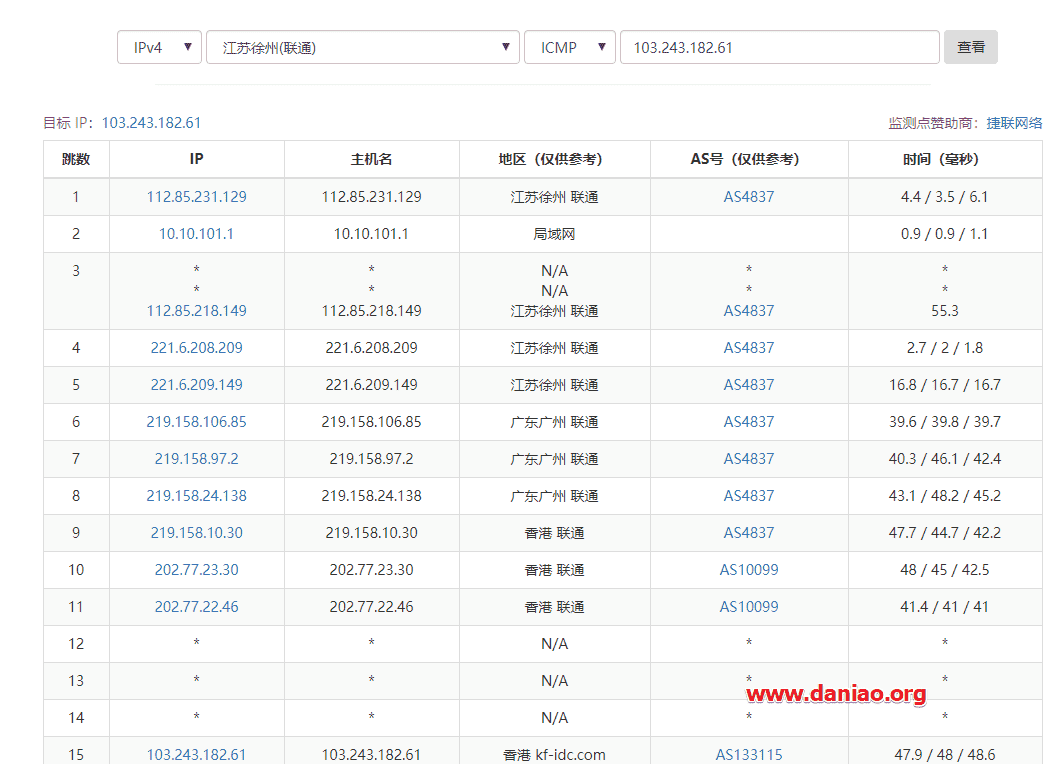
Task: Open the IPv4 protocol version dropdown
Action: [159, 47]
